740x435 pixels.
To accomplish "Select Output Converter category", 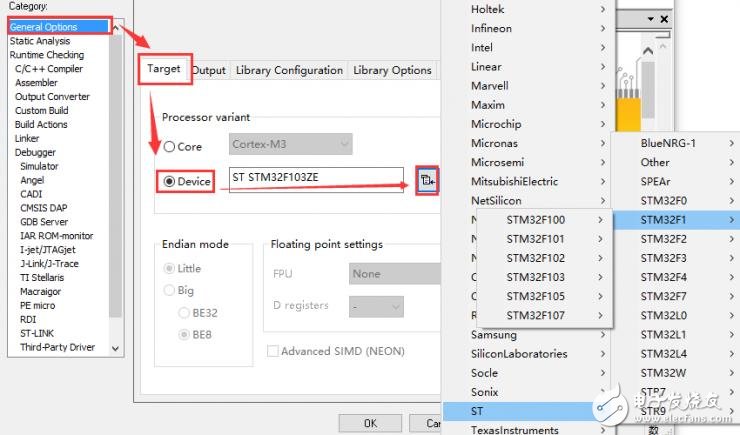I will point(52,97).
